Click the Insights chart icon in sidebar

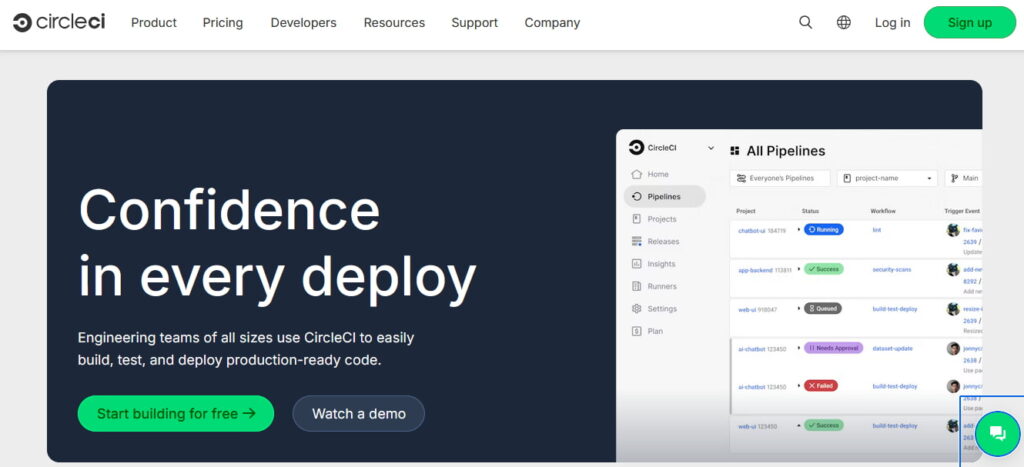pos(637,264)
